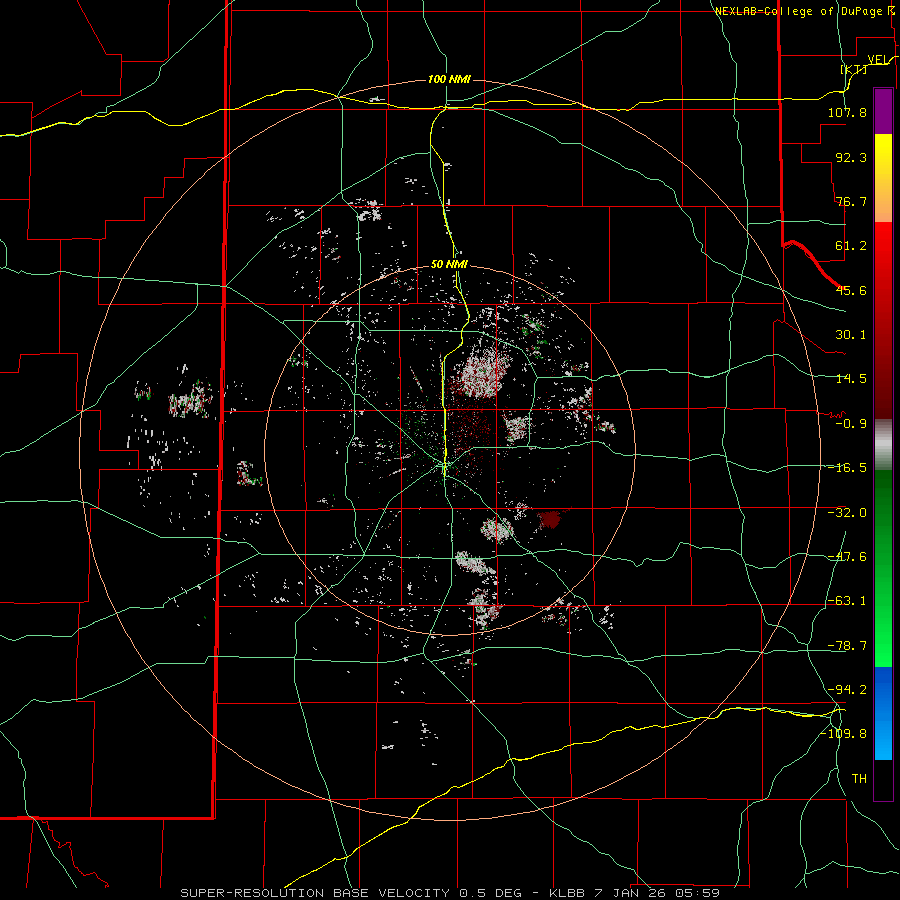The width and height of the screenshot is (900, 900).
Task: Click the 100 NMI range ring label
Action: tap(449, 79)
